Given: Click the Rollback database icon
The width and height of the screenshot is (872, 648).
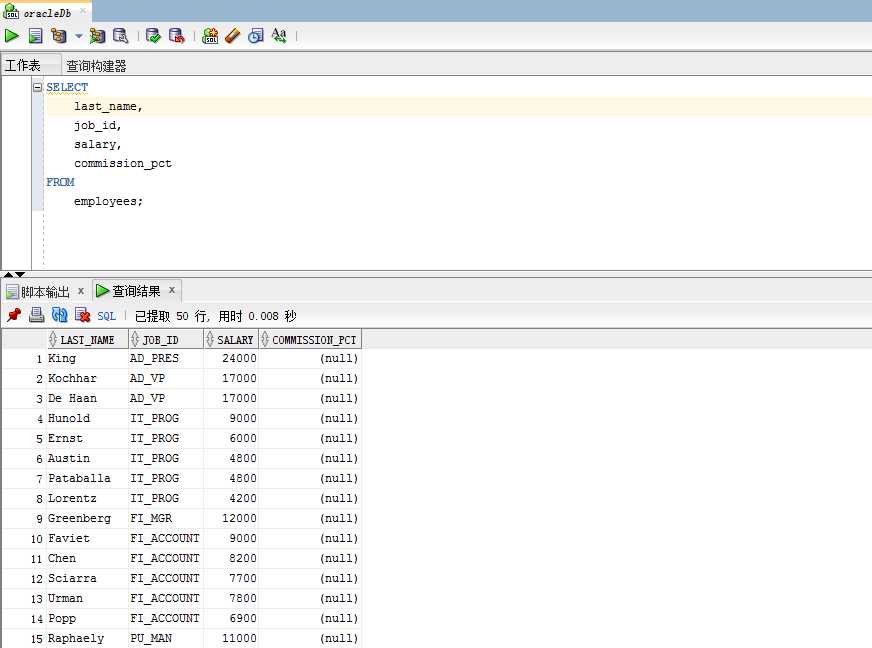Looking at the screenshot, I should 176,36.
